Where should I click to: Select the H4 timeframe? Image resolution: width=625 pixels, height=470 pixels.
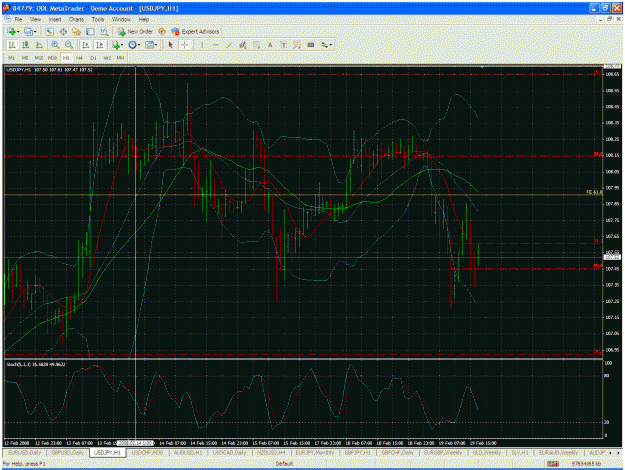coord(79,58)
